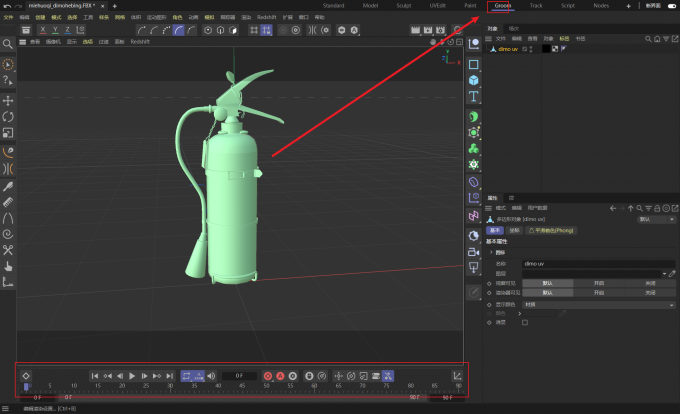The image size is (680, 414).
Task: Toggle the new-interface switch at top right
Action: coord(672,6)
